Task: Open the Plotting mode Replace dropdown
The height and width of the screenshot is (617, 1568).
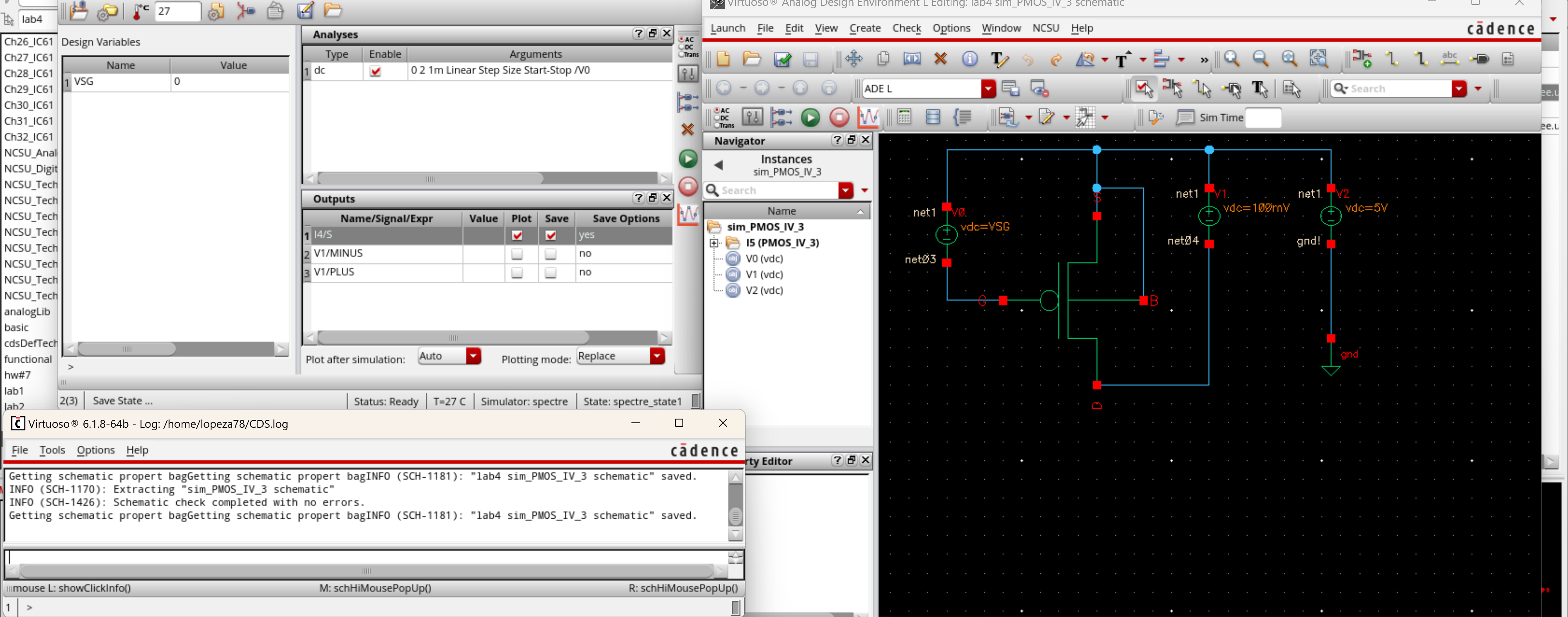Action: pos(656,356)
